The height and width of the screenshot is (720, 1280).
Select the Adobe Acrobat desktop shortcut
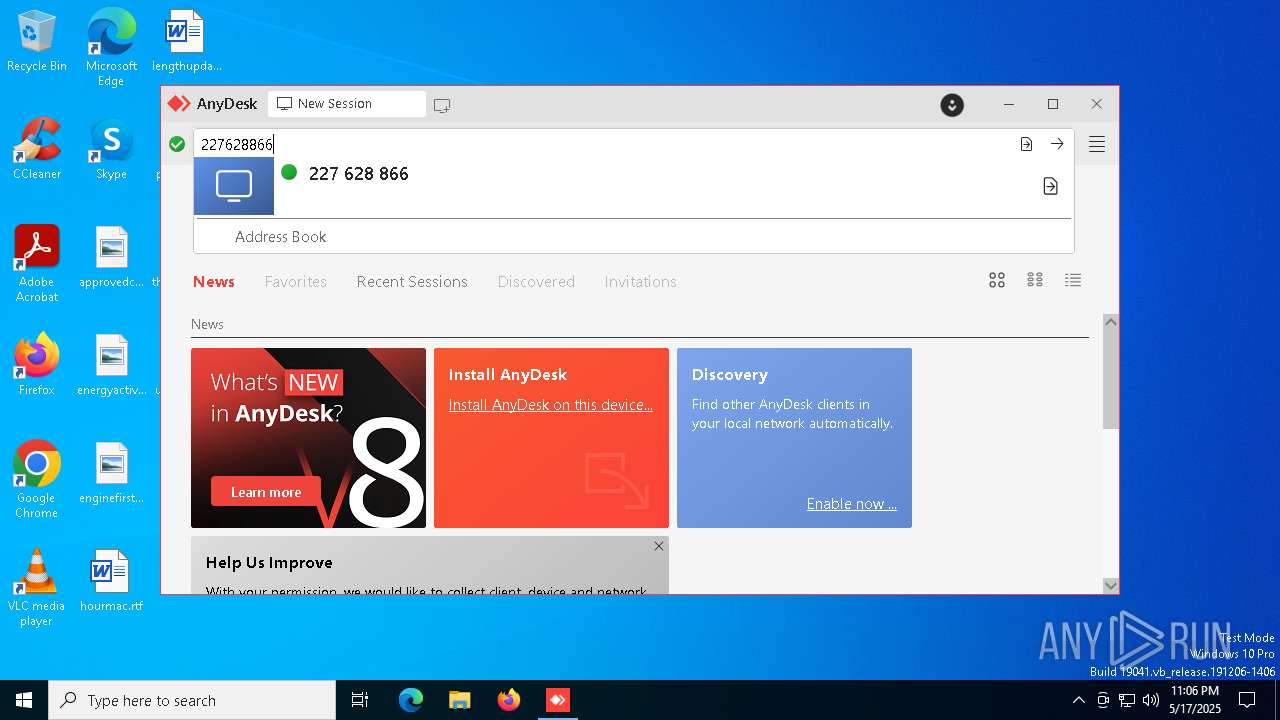coord(37,264)
